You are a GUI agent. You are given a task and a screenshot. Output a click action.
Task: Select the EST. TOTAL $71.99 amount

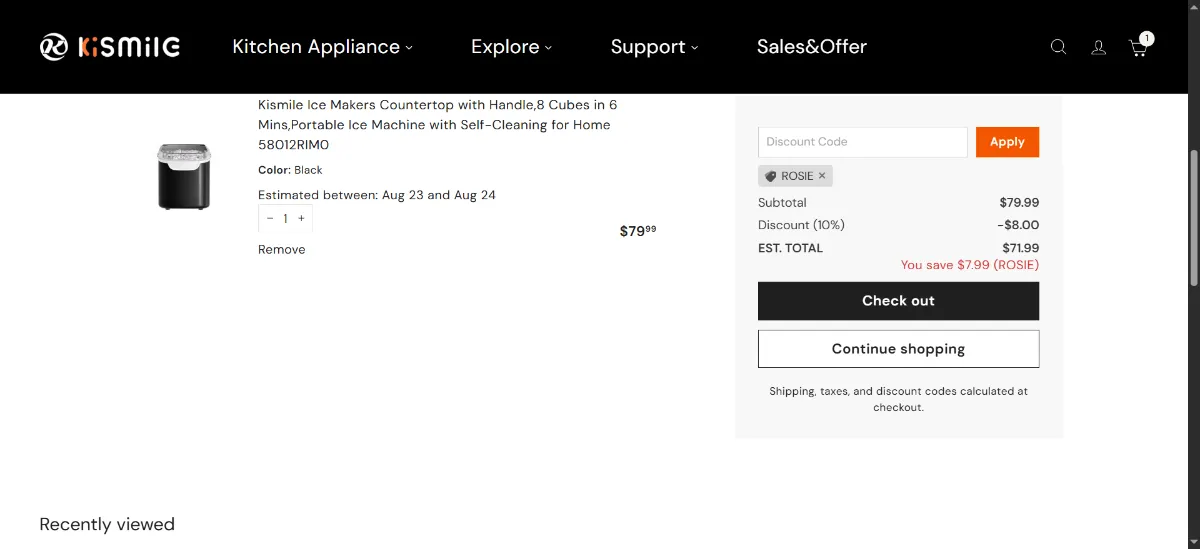click(1020, 248)
